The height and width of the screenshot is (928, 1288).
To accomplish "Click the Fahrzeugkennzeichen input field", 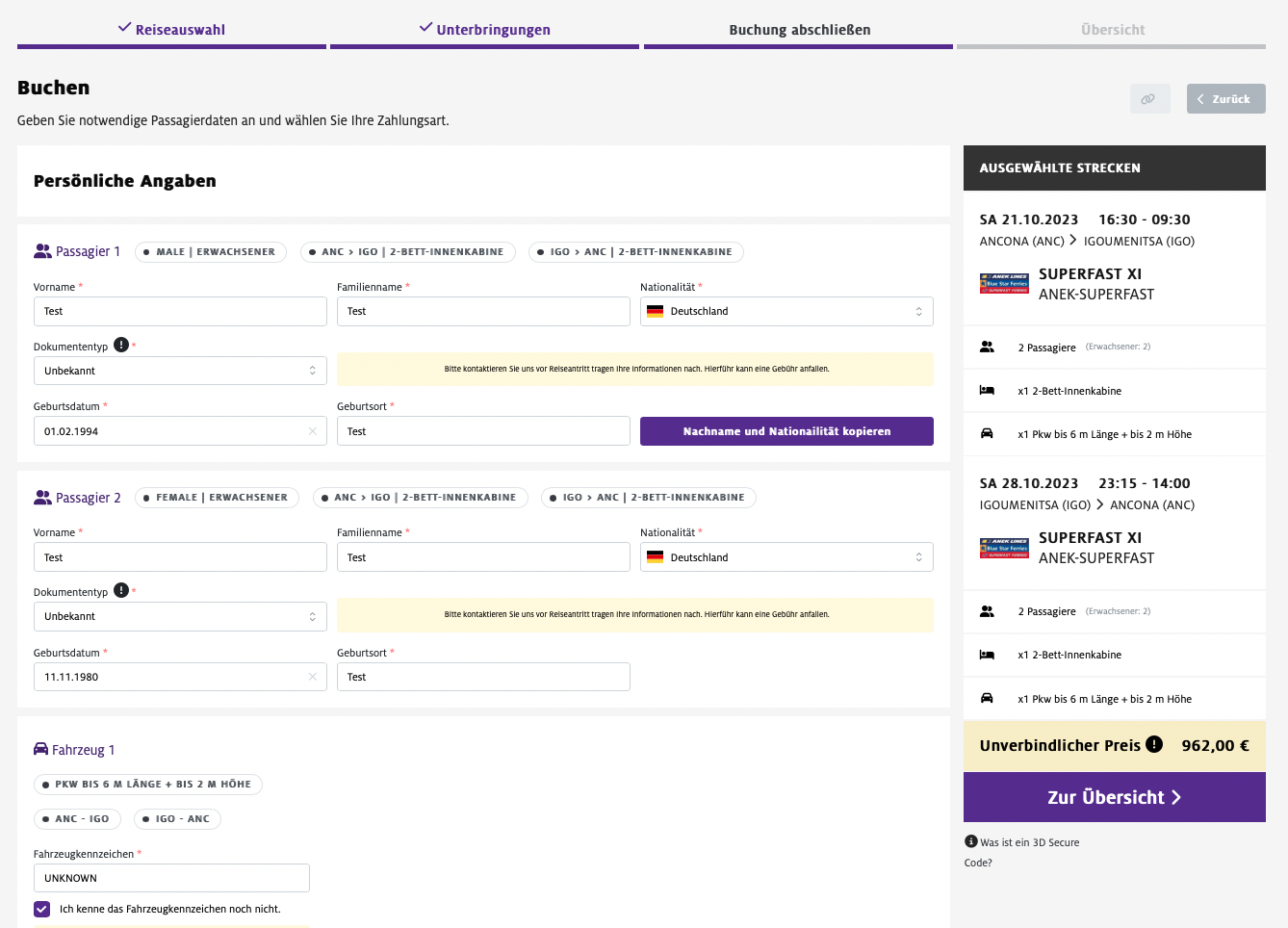I will 171,878.
